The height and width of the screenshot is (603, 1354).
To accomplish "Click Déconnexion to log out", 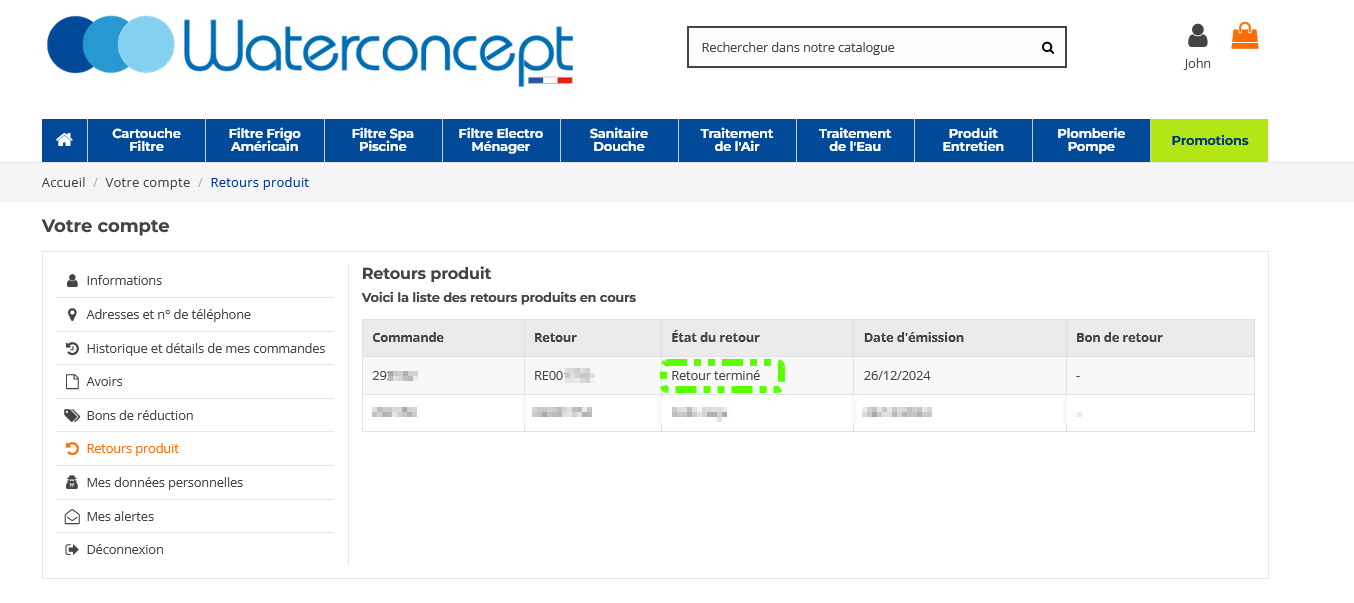I will coord(124,550).
